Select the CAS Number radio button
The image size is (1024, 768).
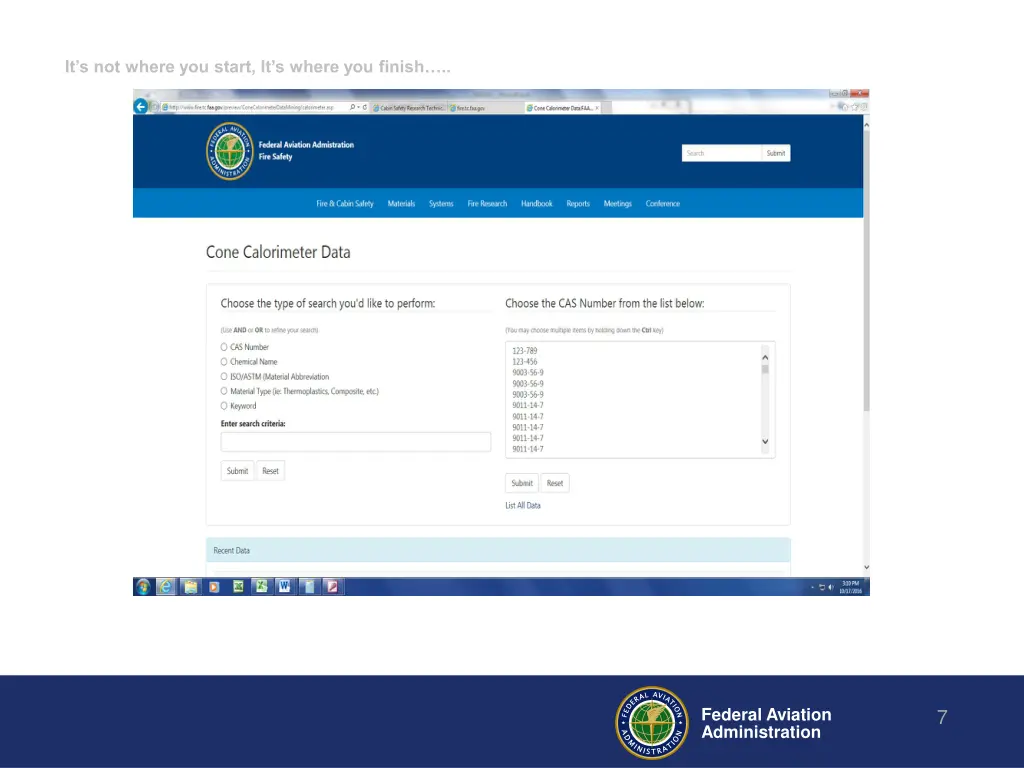point(224,347)
